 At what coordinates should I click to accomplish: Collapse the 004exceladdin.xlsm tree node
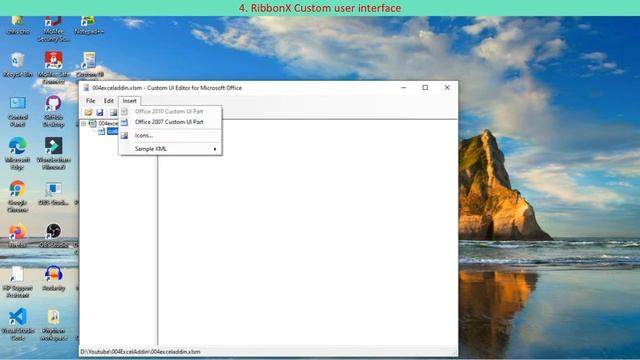point(84,123)
